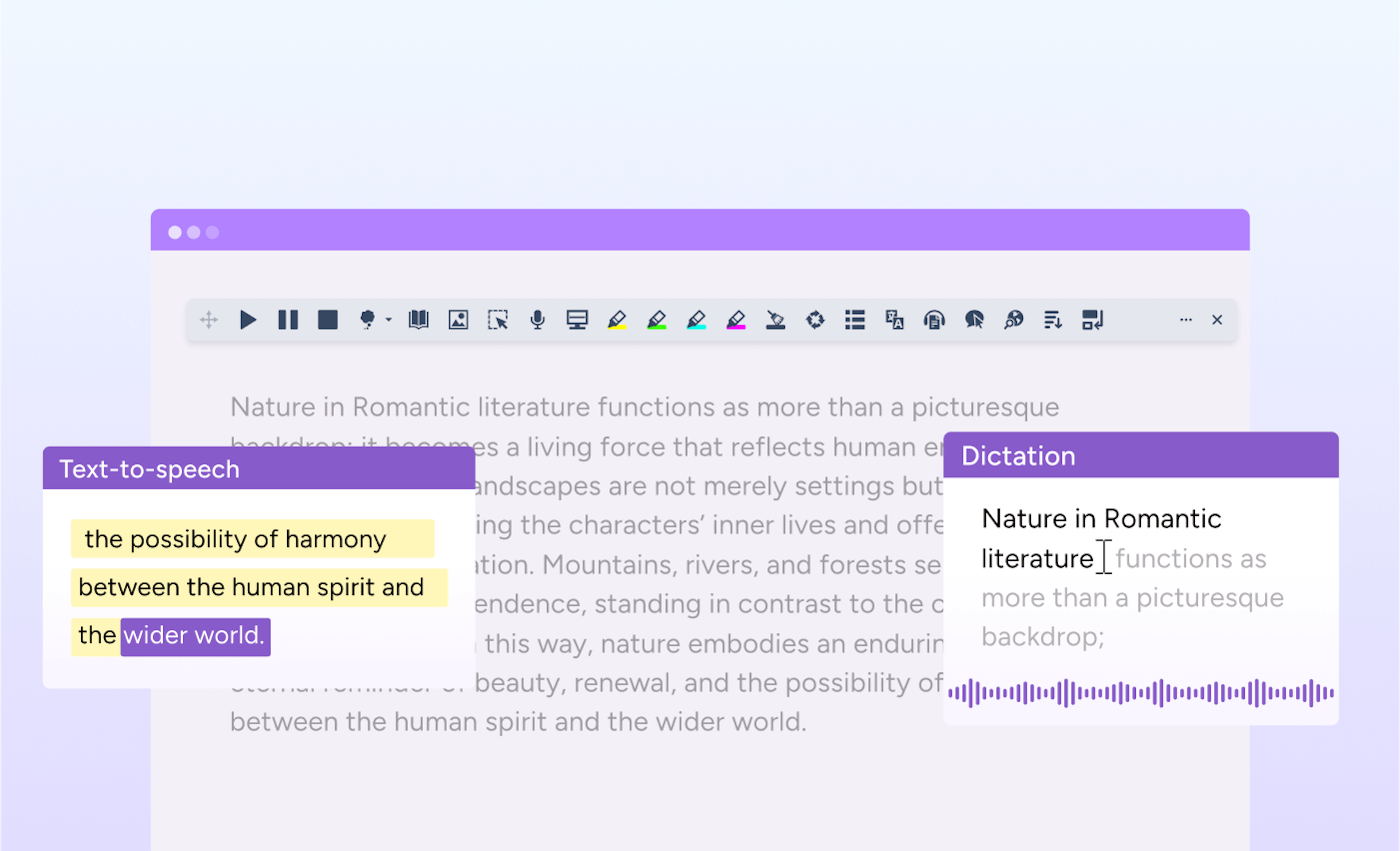Start dictation with the microphone tool
The height and width of the screenshot is (851, 1400).
[537, 320]
